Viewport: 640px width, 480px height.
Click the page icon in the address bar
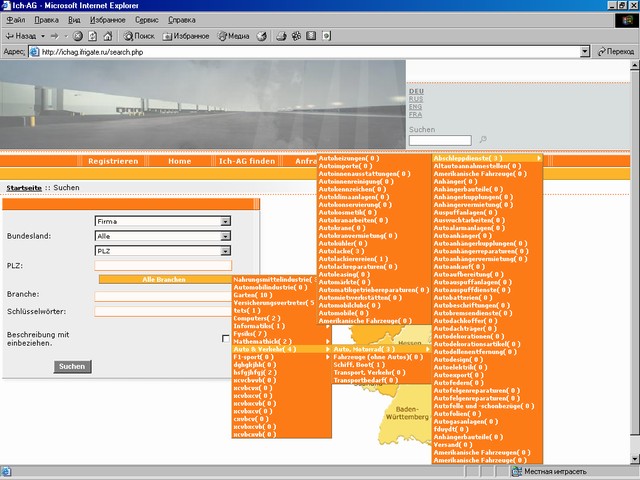tap(35, 52)
